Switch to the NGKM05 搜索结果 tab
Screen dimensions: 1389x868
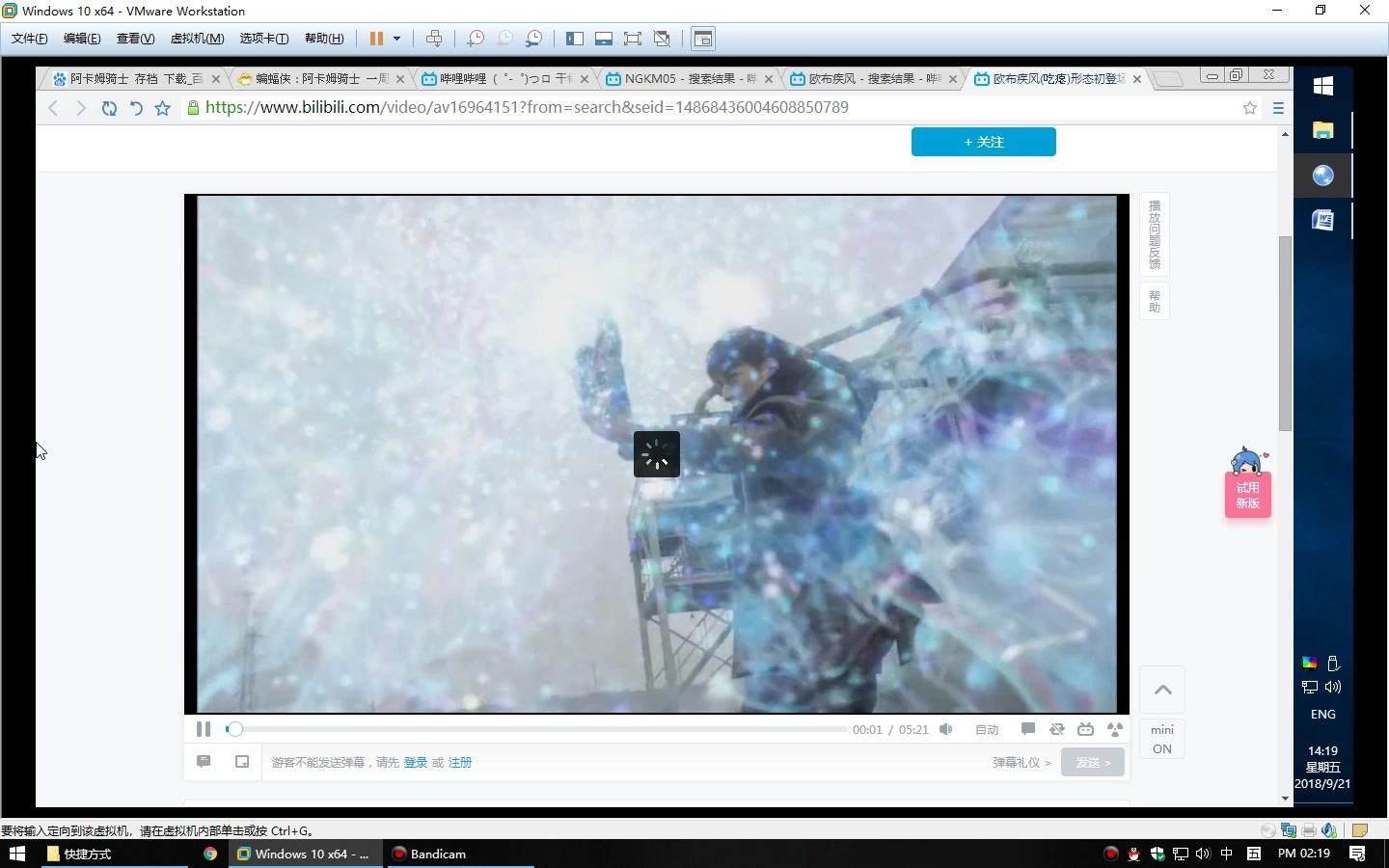pyautogui.click(x=687, y=78)
